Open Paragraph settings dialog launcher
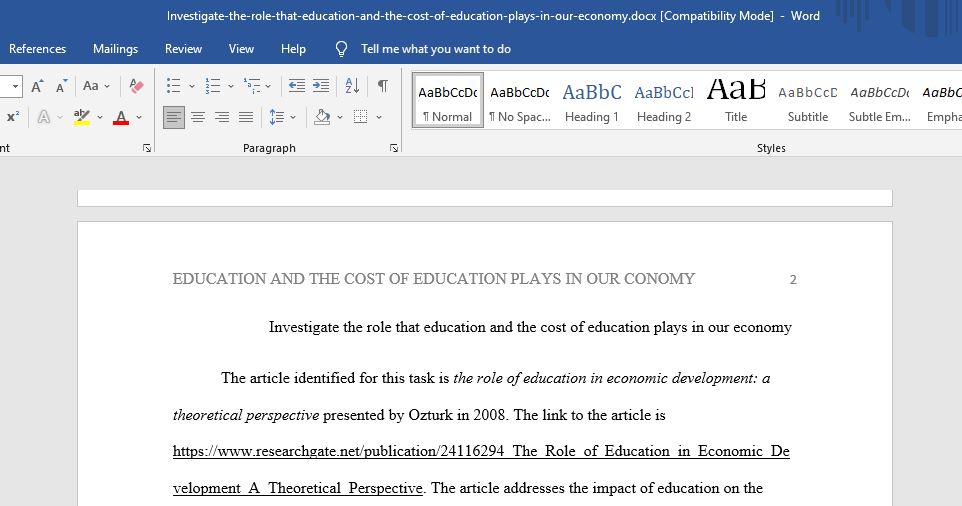The width and height of the screenshot is (962, 506). (x=394, y=148)
